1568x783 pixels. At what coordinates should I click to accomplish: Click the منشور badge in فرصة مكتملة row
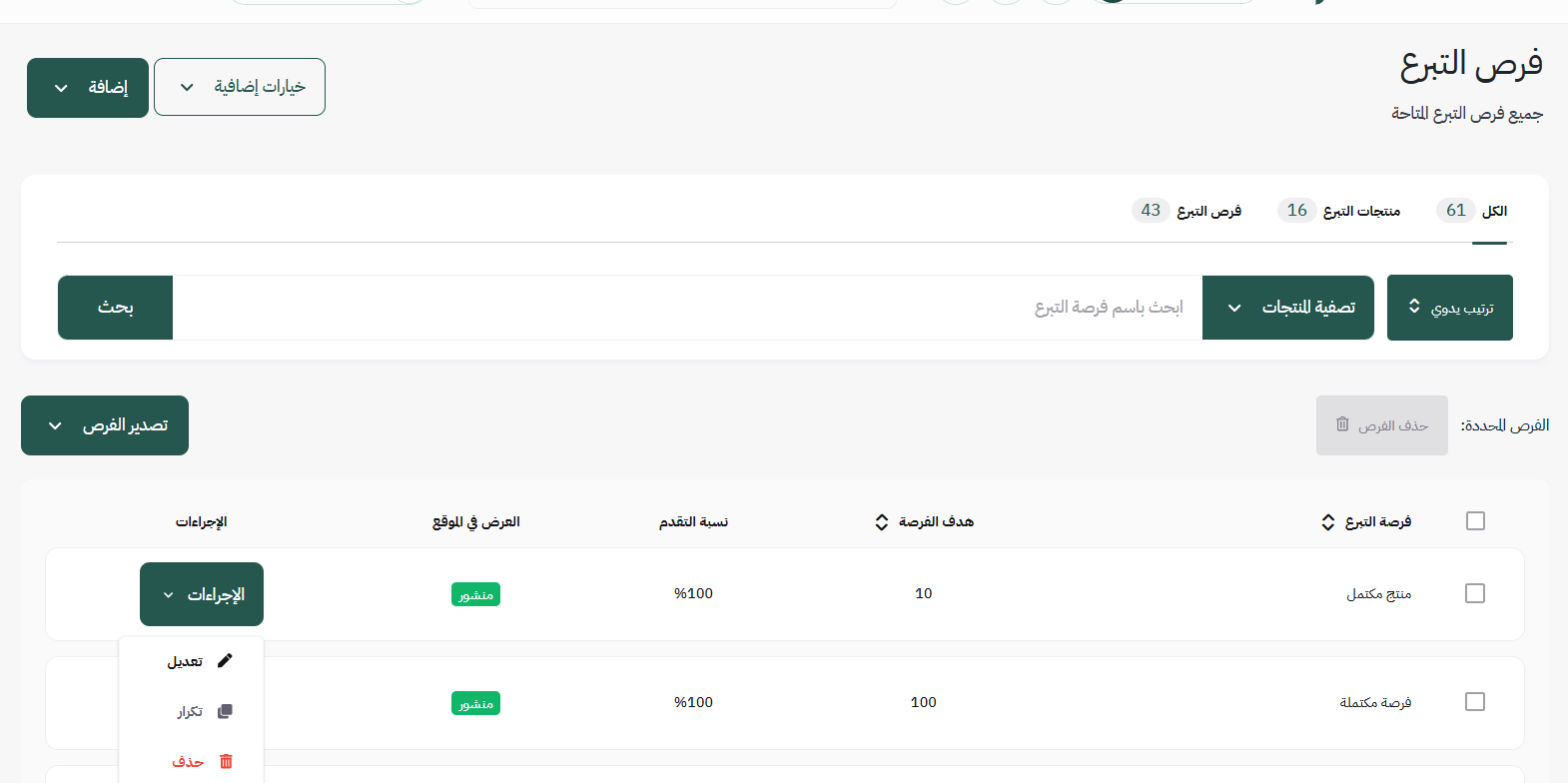475,703
